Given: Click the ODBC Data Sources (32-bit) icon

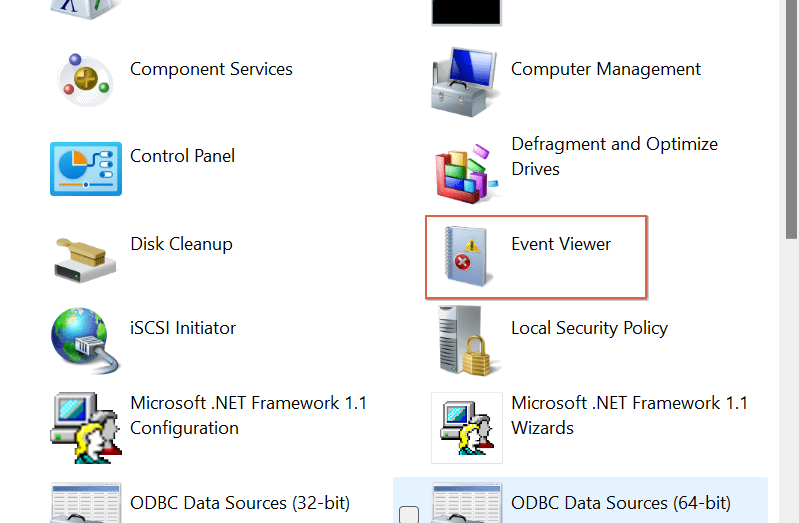Looking at the screenshot, I should (85, 503).
